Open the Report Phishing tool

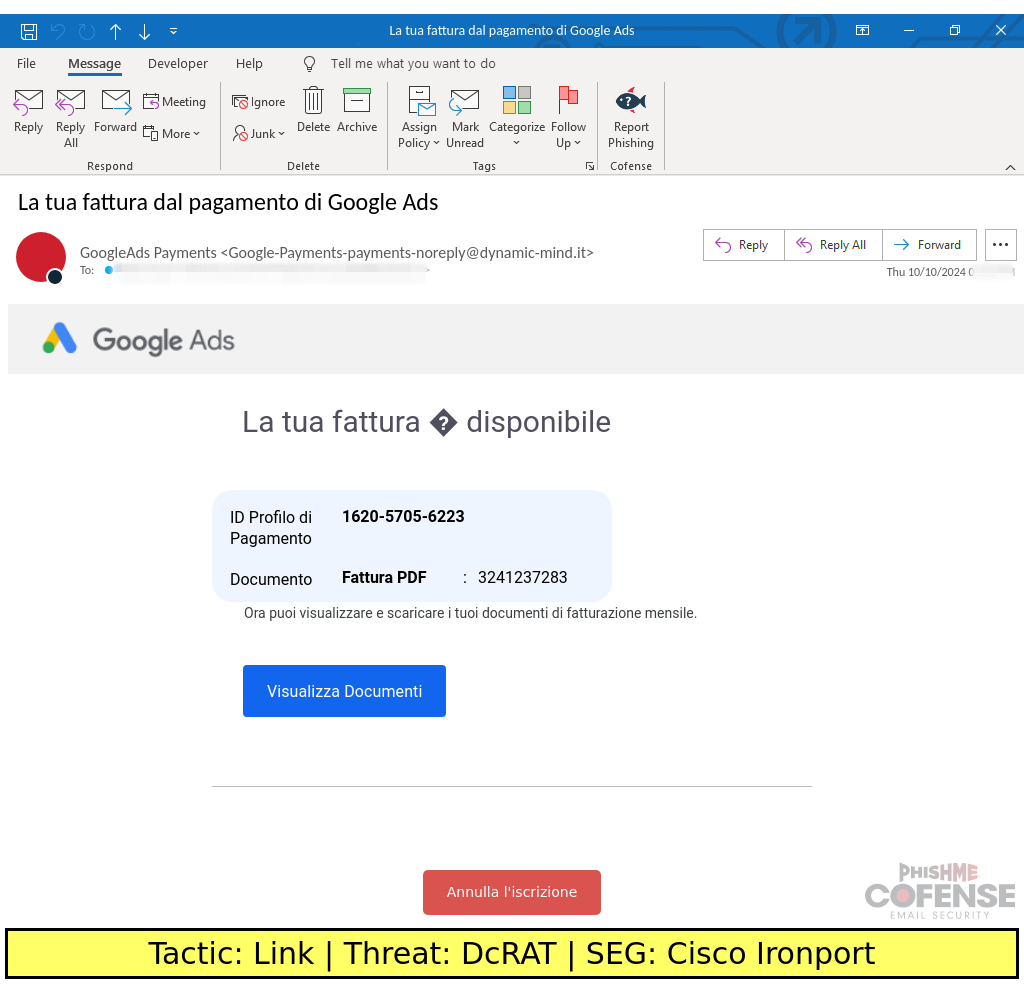[630, 117]
